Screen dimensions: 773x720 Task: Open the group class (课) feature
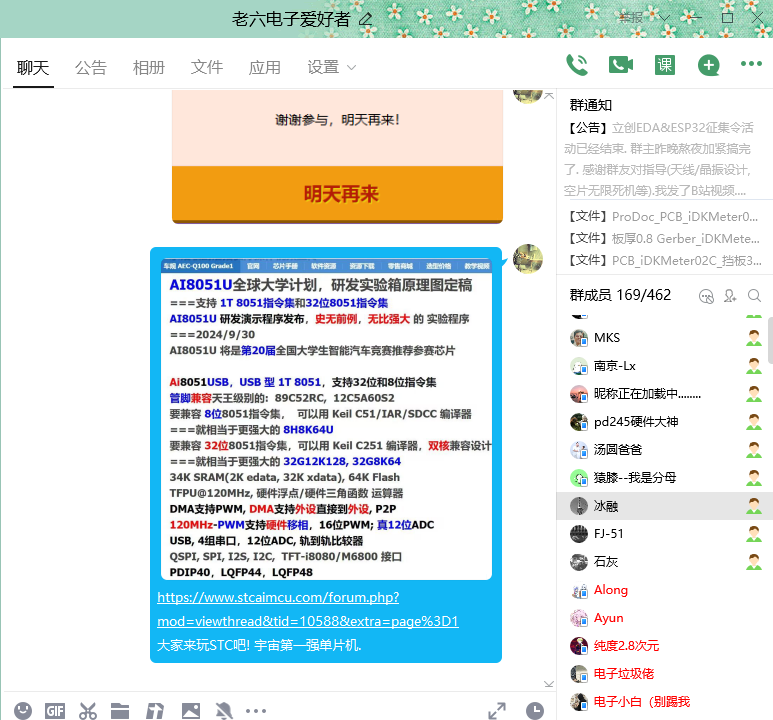pyautogui.click(x=665, y=65)
